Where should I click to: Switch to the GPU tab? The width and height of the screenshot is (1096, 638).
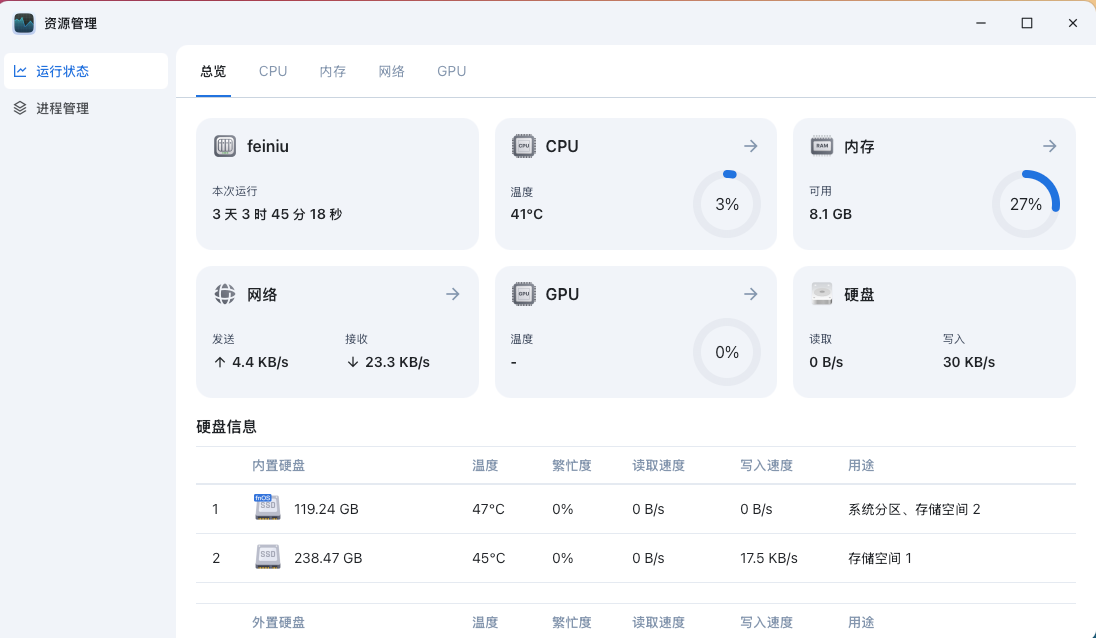(452, 71)
